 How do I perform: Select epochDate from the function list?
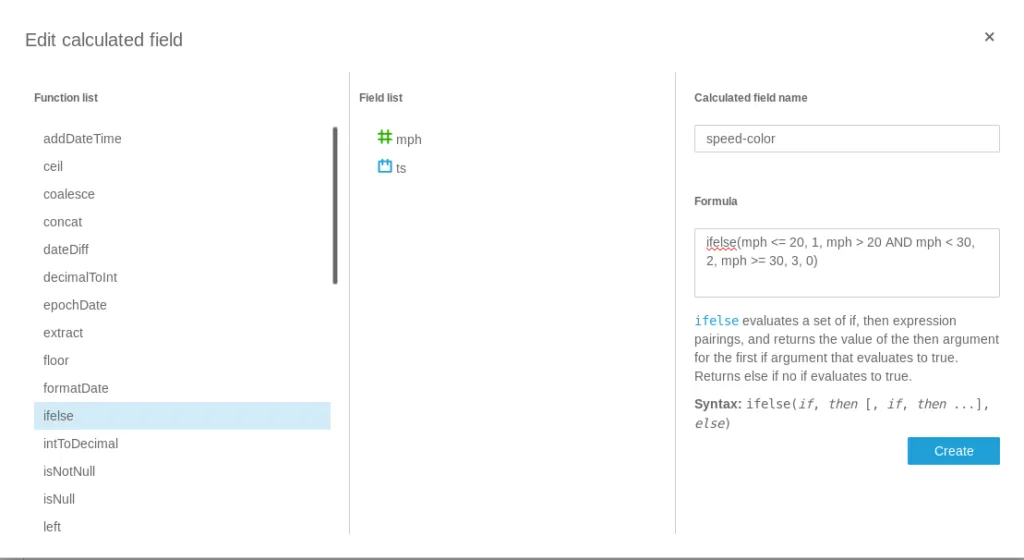point(75,305)
